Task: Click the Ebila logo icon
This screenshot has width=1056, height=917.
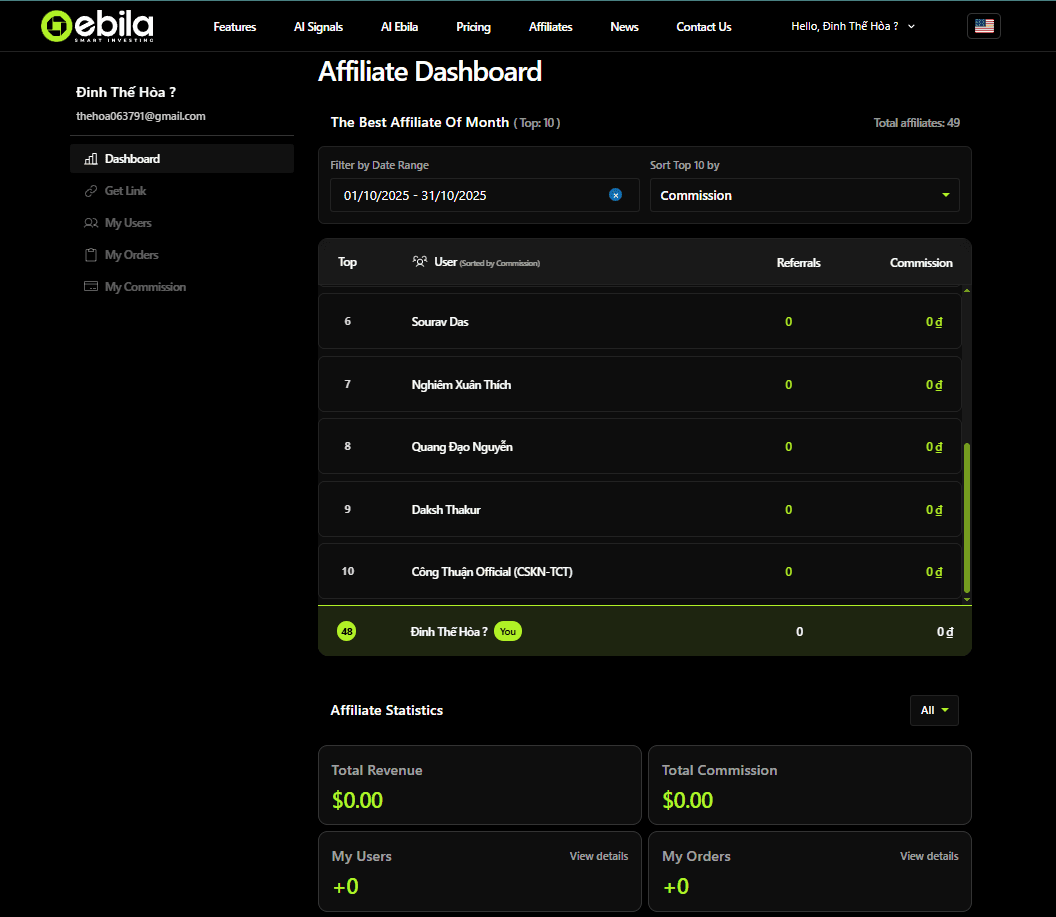Action: click(x=57, y=26)
